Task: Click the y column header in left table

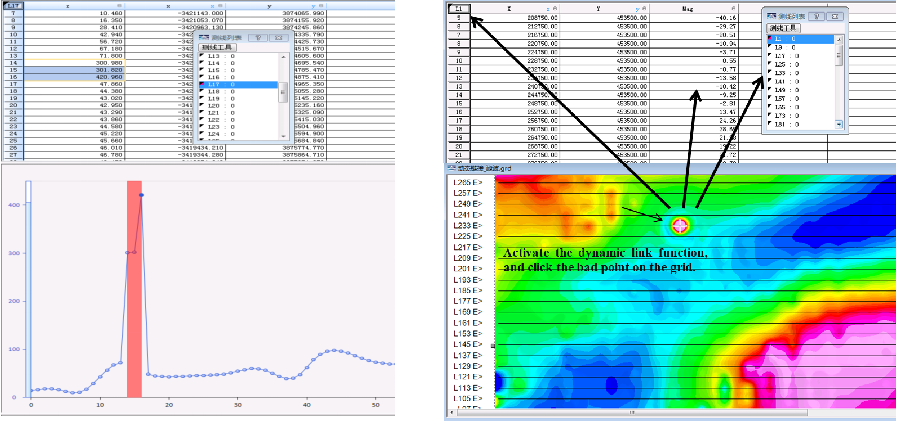Action: 277,5
